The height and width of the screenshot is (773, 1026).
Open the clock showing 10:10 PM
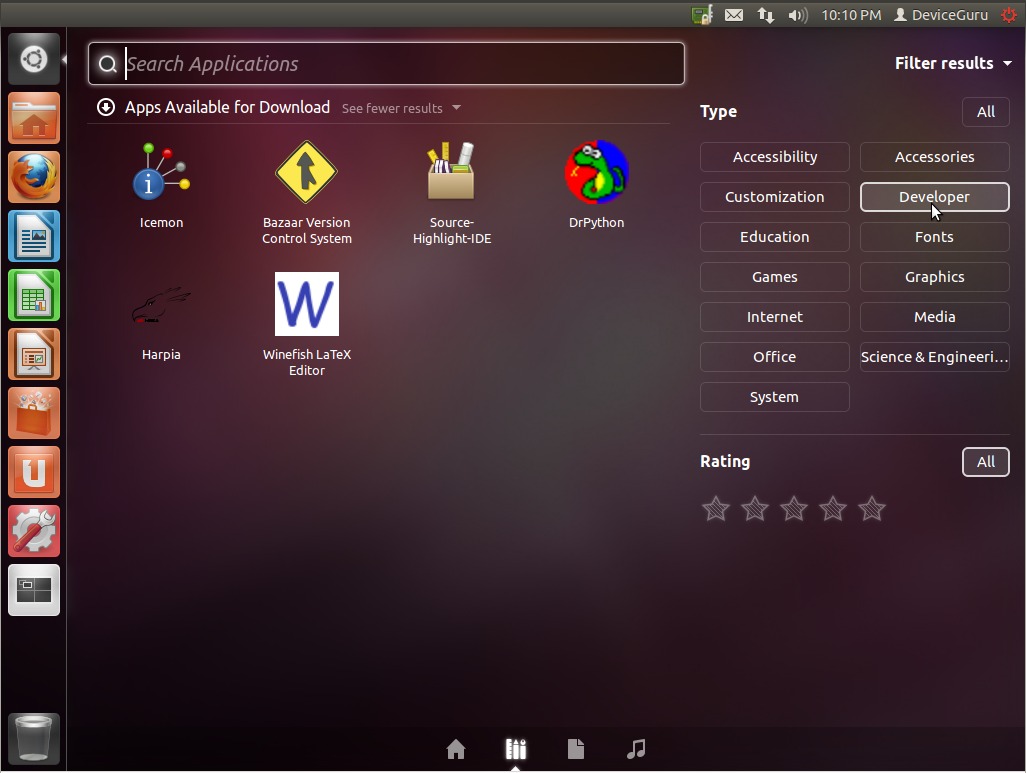click(x=851, y=14)
